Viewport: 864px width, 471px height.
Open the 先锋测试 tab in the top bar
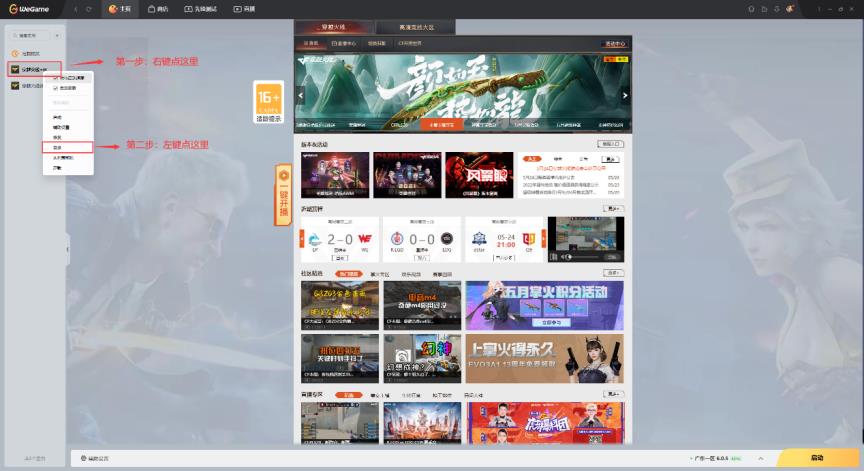tap(200, 9)
